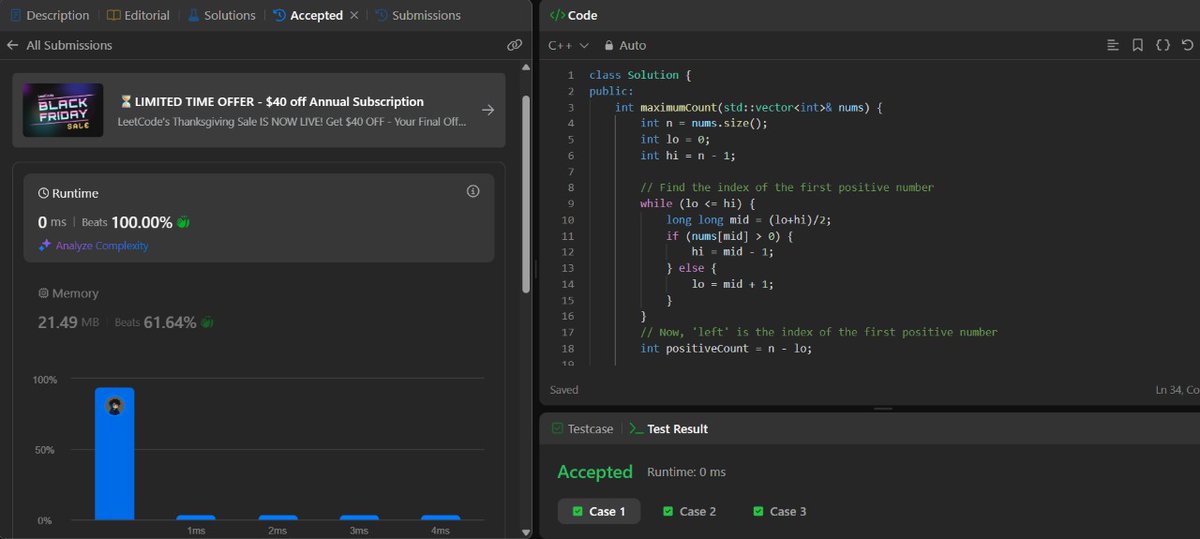Click the Memory chip icon
The height and width of the screenshot is (539, 1200).
[43, 294]
